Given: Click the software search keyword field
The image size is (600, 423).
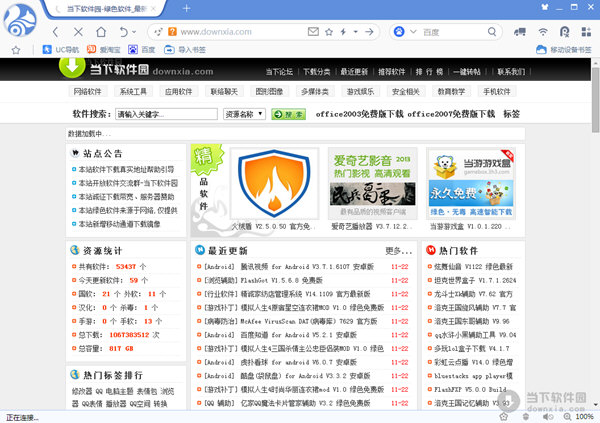Looking at the screenshot, I should pyautogui.click(x=166, y=114).
